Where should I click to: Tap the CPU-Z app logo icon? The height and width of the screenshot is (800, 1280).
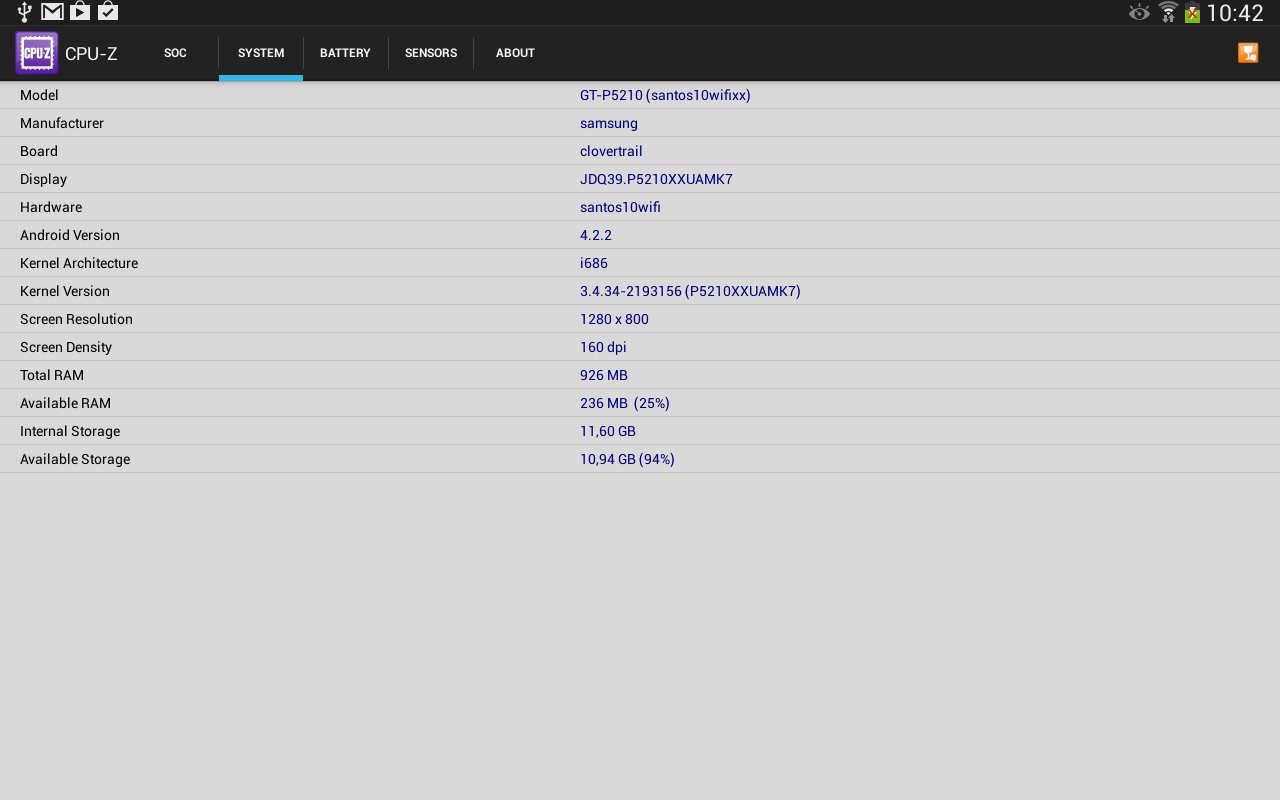point(37,53)
